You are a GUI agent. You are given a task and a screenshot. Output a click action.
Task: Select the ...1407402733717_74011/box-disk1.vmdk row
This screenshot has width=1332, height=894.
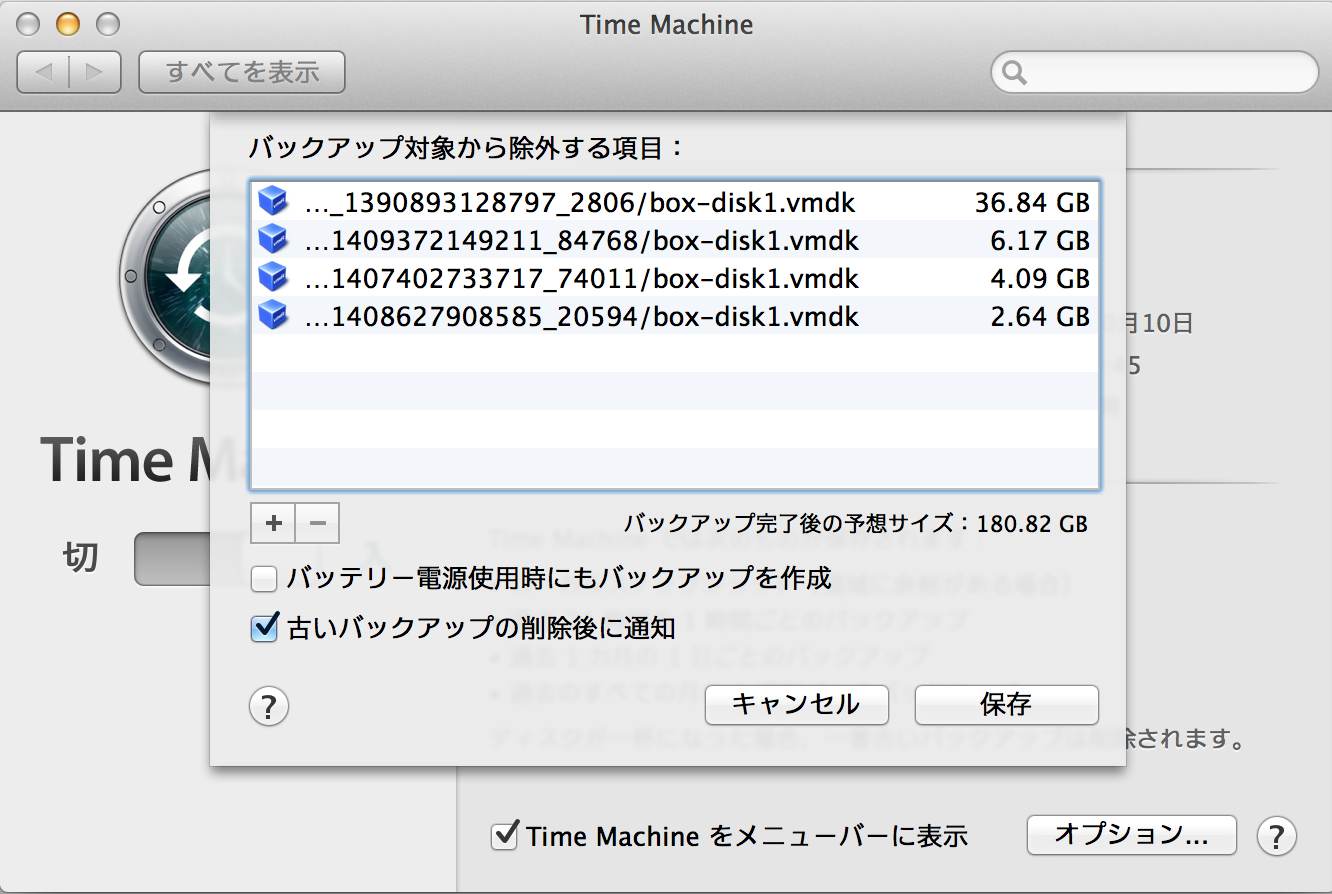[x=675, y=278]
